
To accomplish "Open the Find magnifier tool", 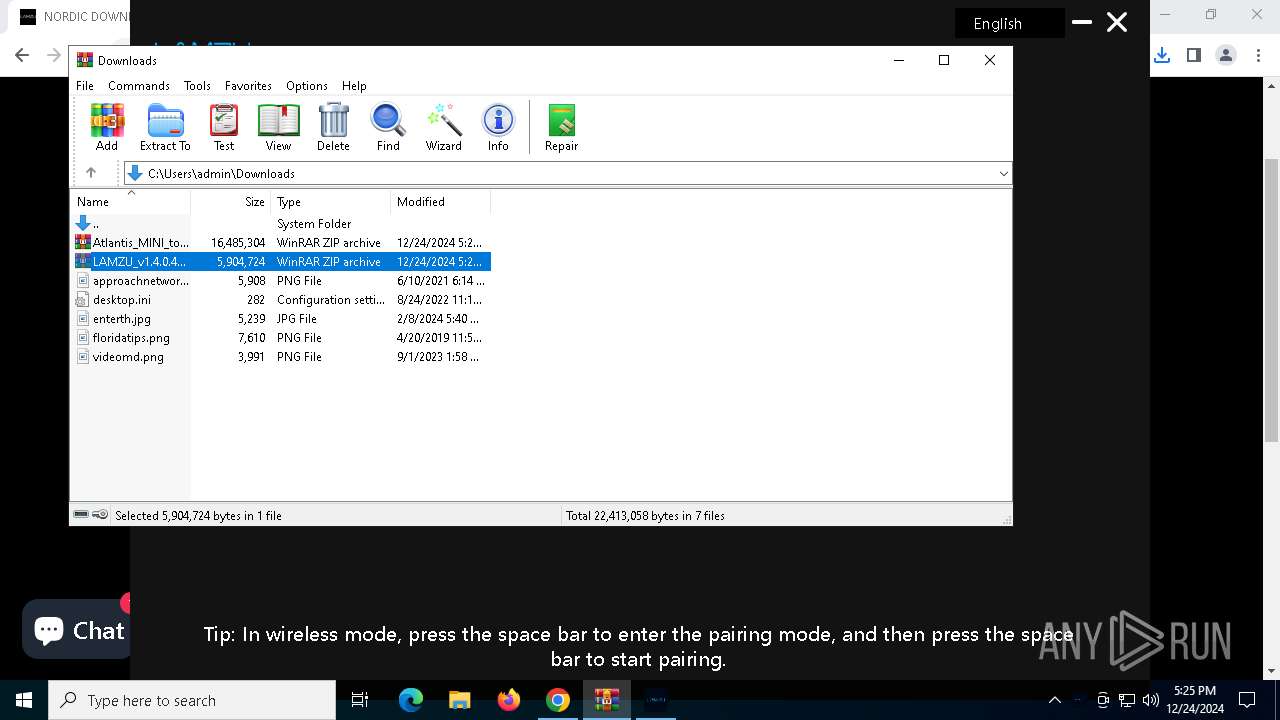I will pyautogui.click(x=388, y=127).
